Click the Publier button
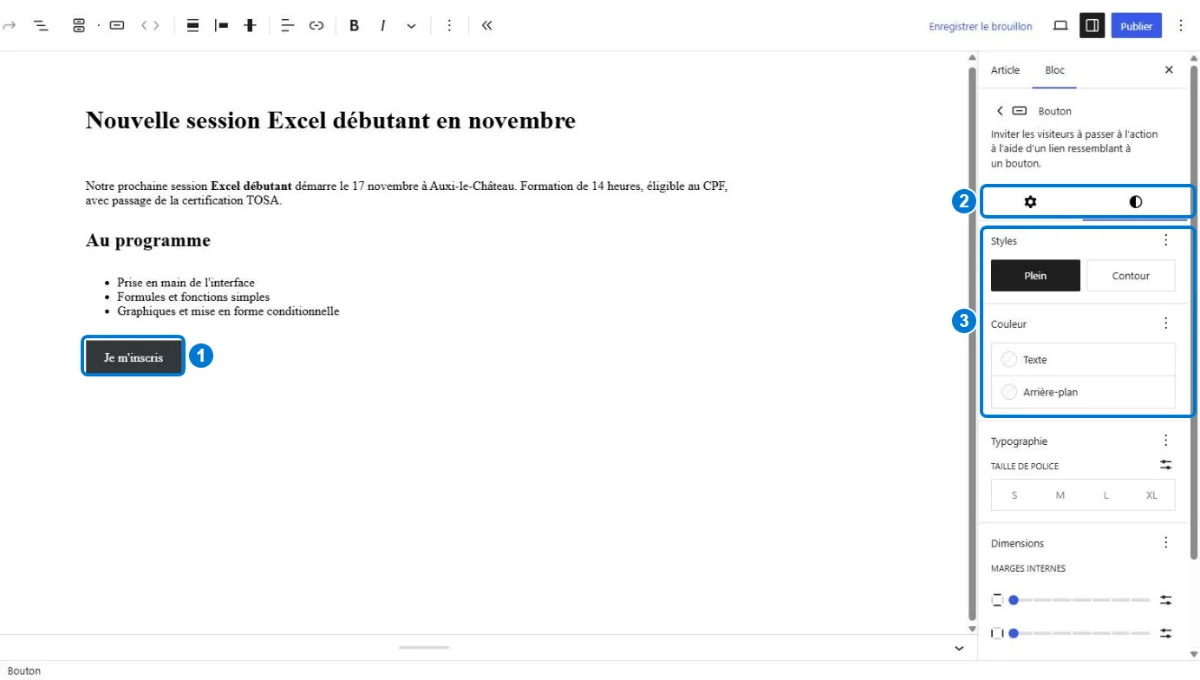Image resolution: width=1200 pixels, height=680 pixels. click(1136, 26)
